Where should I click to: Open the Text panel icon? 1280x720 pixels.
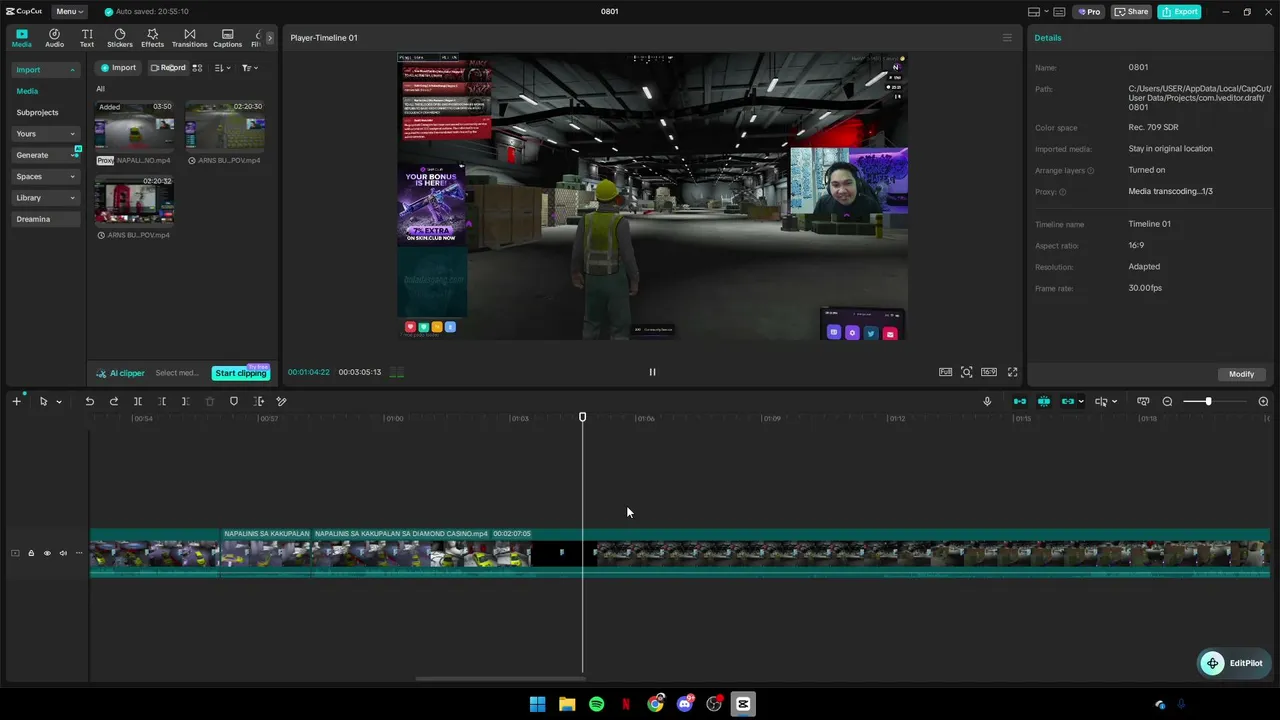point(87,38)
